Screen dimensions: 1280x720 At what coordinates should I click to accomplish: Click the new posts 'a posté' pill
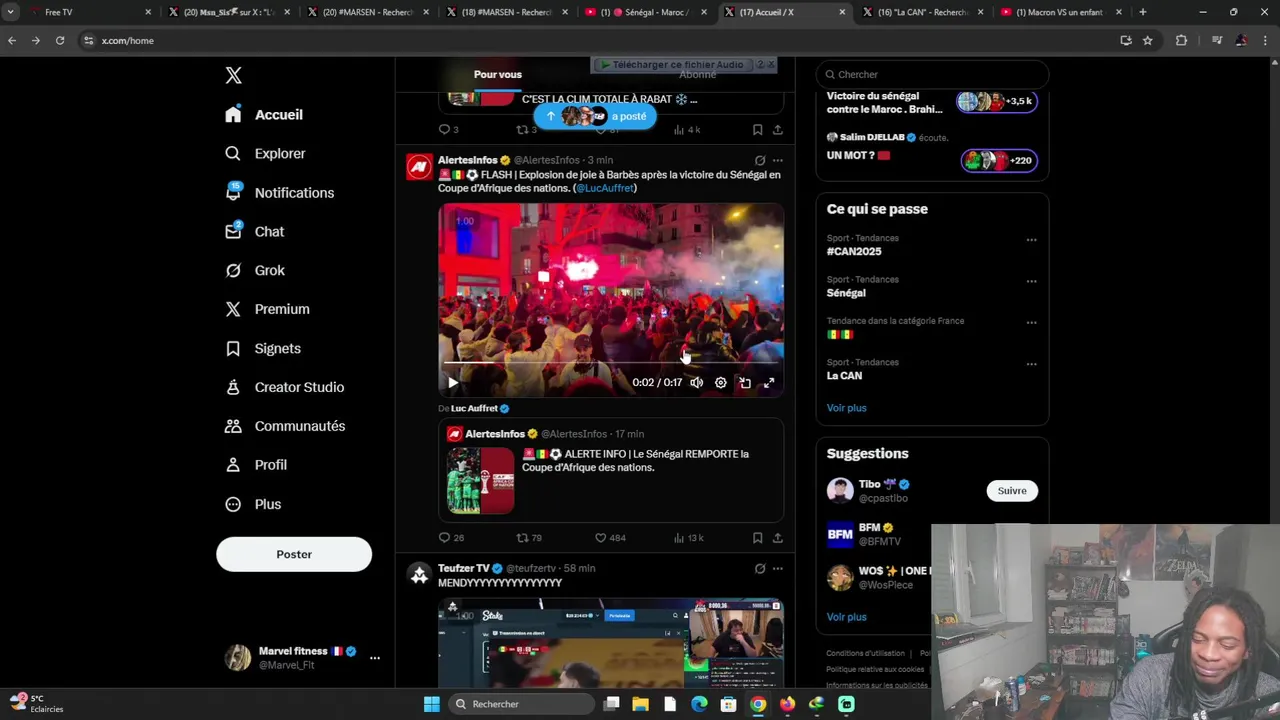[x=594, y=116]
